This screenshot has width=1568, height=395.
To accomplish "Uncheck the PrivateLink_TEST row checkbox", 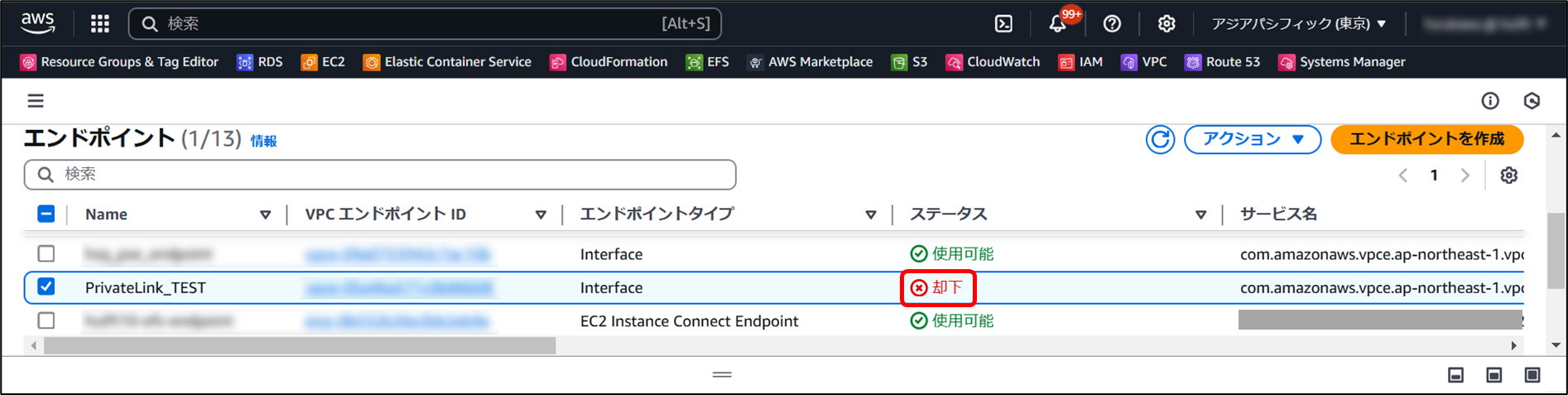I will coord(46,287).
